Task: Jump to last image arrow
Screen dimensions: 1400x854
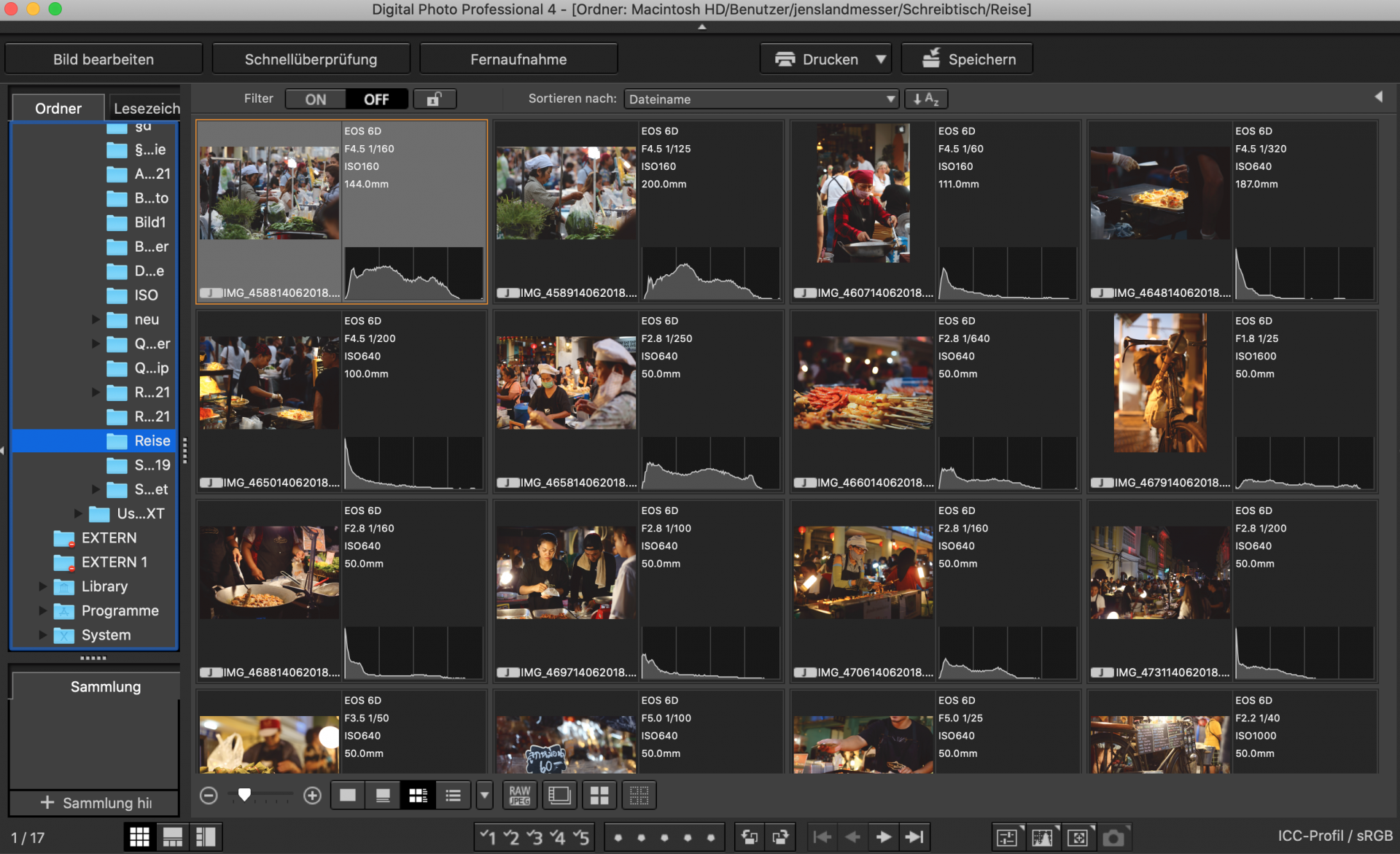Action: pyautogui.click(x=914, y=837)
